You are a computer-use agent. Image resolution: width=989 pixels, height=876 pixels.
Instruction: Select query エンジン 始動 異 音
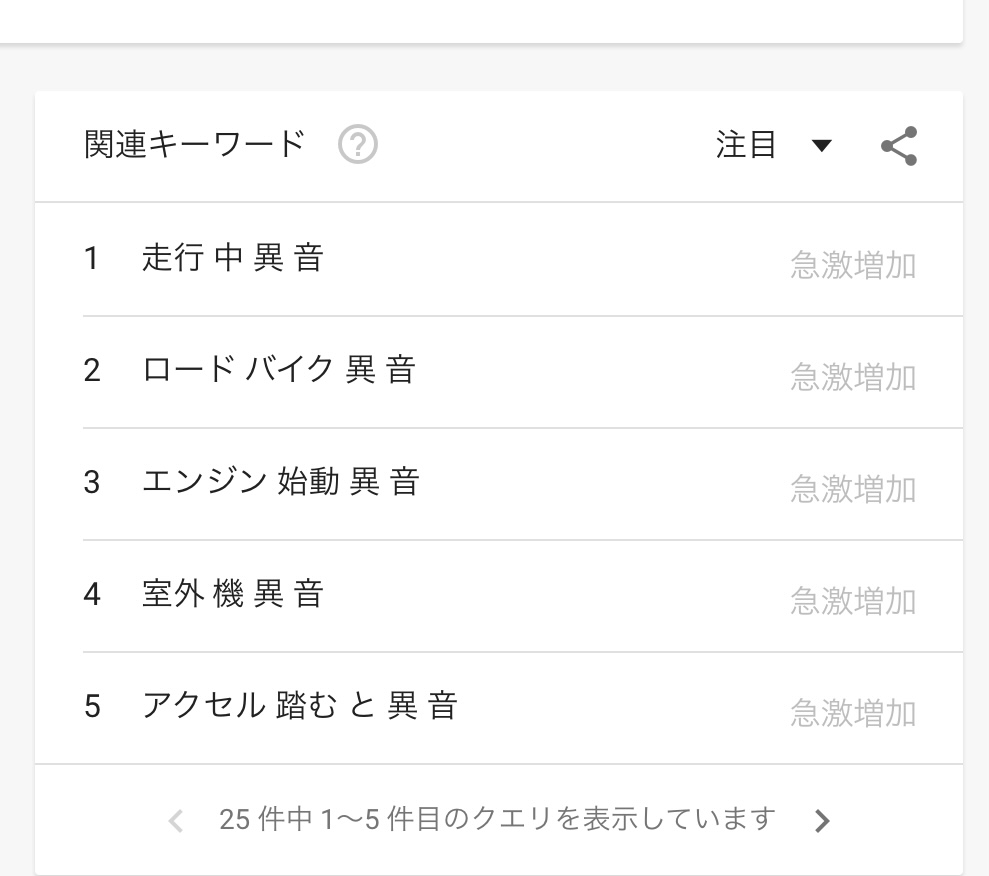click(281, 481)
